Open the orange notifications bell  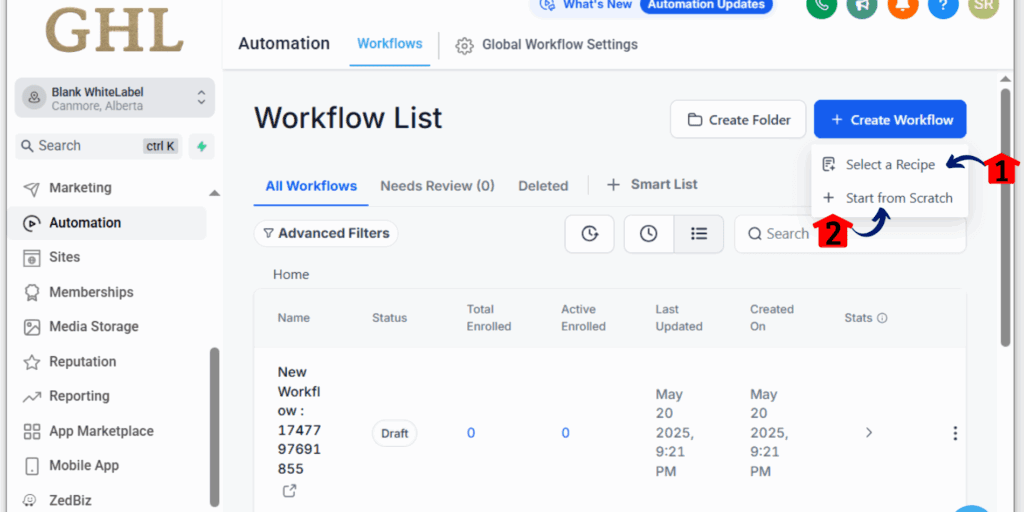pos(903,5)
